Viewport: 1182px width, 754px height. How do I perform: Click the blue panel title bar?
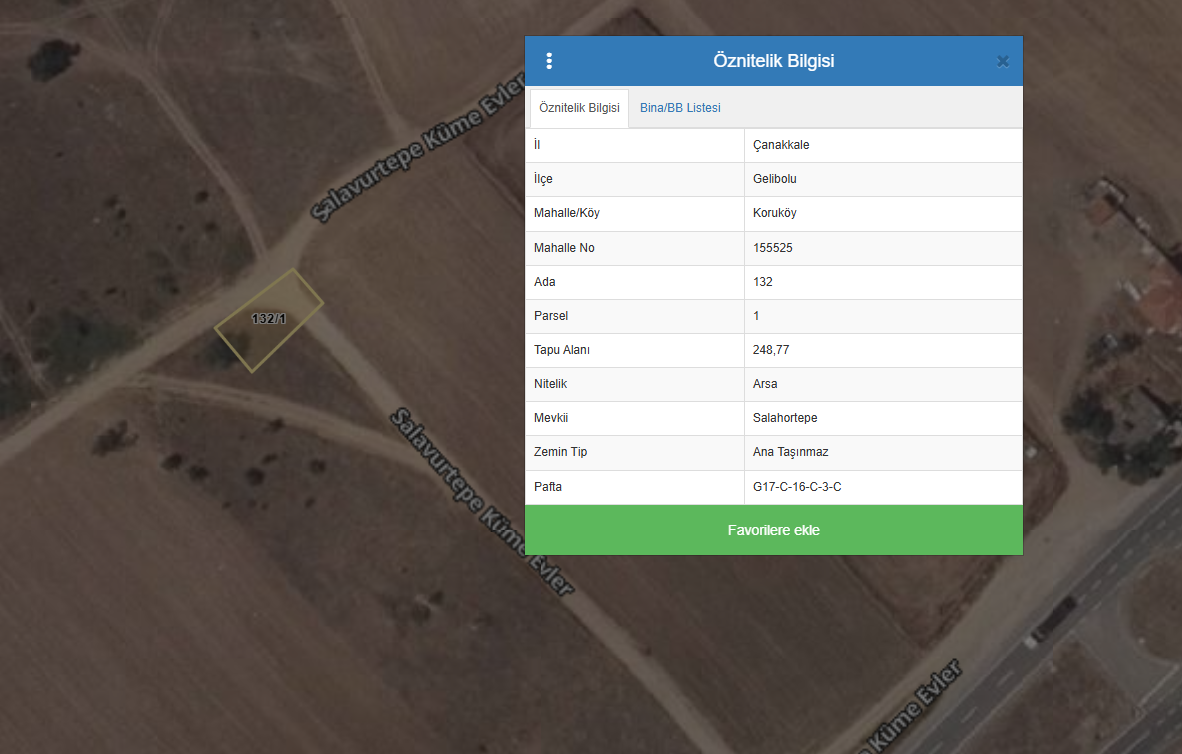coord(773,61)
